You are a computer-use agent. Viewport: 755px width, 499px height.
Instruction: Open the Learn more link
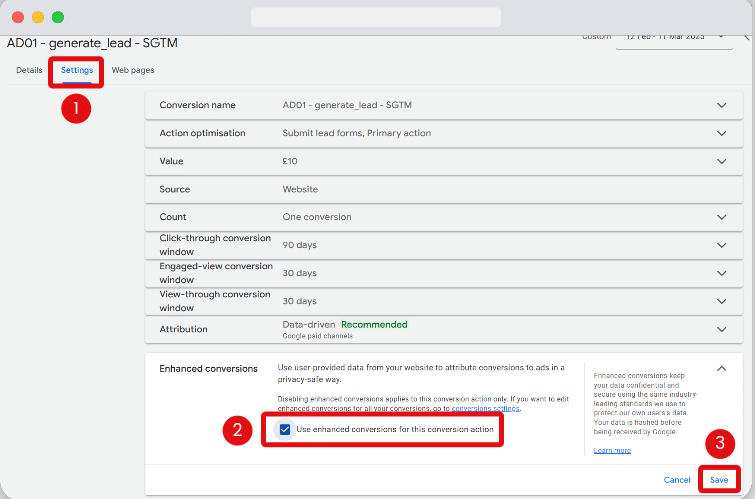612,450
